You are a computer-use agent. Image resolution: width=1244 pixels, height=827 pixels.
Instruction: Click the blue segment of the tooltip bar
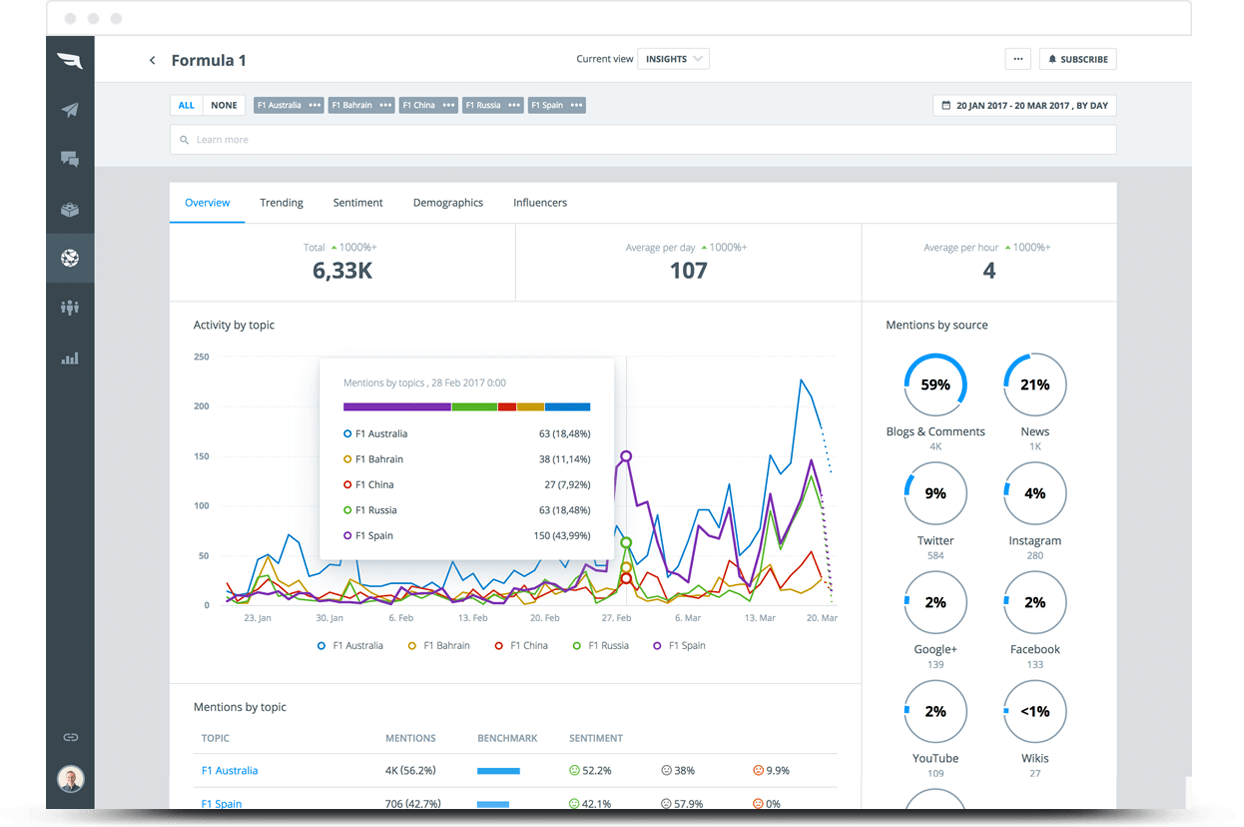pyautogui.click(x=567, y=407)
